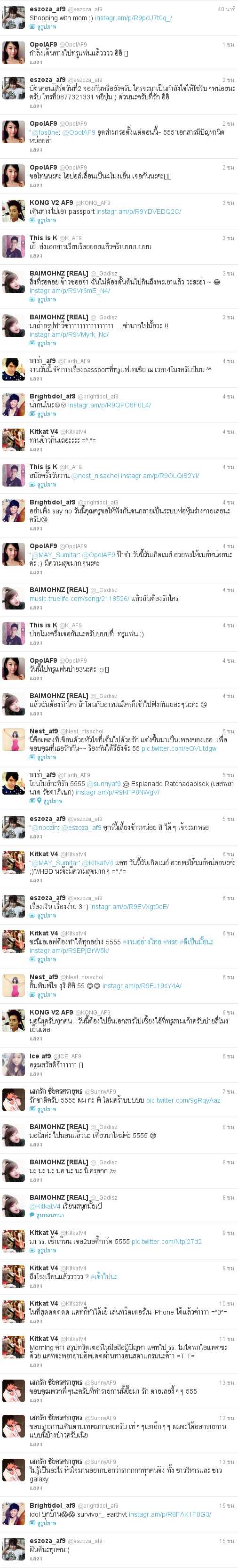The height and width of the screenshot is (1568, 238).
Task: Click view-photo icon under KONG V2 passport tweet
Action: pyautogui.click(x=33, y=220)
